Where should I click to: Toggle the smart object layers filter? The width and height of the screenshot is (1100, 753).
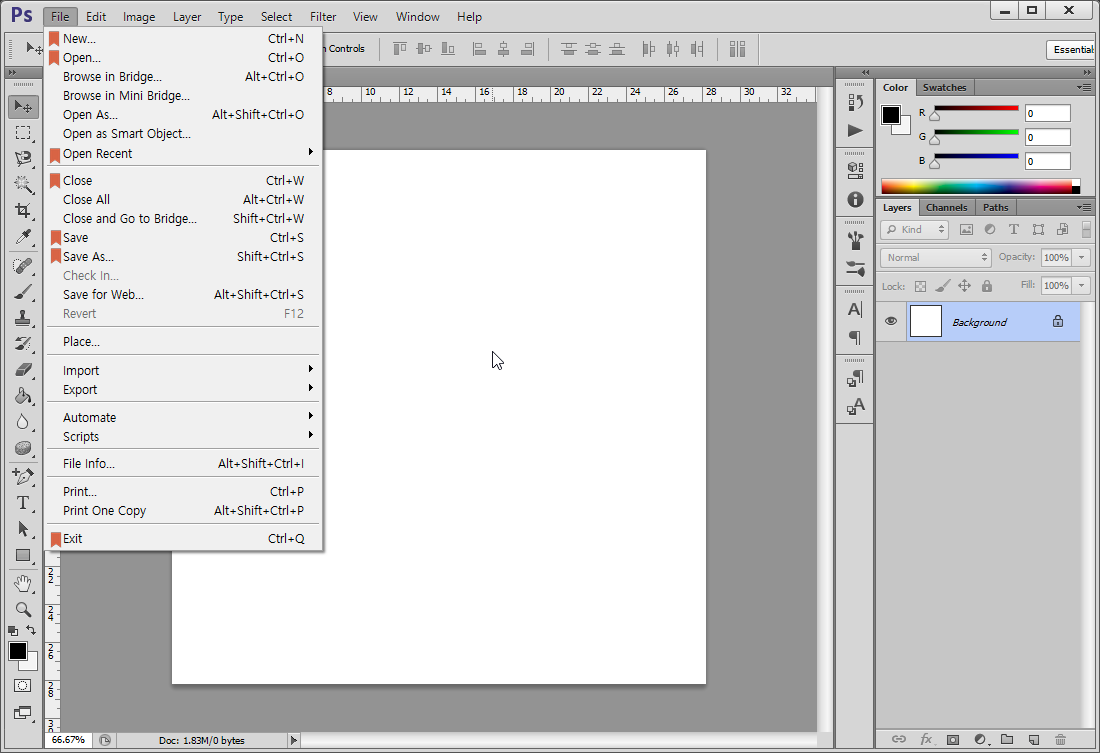1063,229
